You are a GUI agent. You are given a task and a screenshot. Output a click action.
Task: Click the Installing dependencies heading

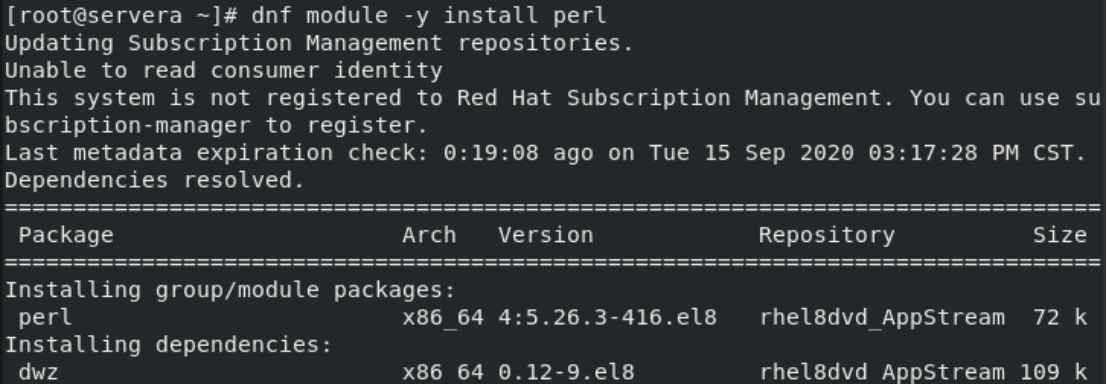point(168,345)
